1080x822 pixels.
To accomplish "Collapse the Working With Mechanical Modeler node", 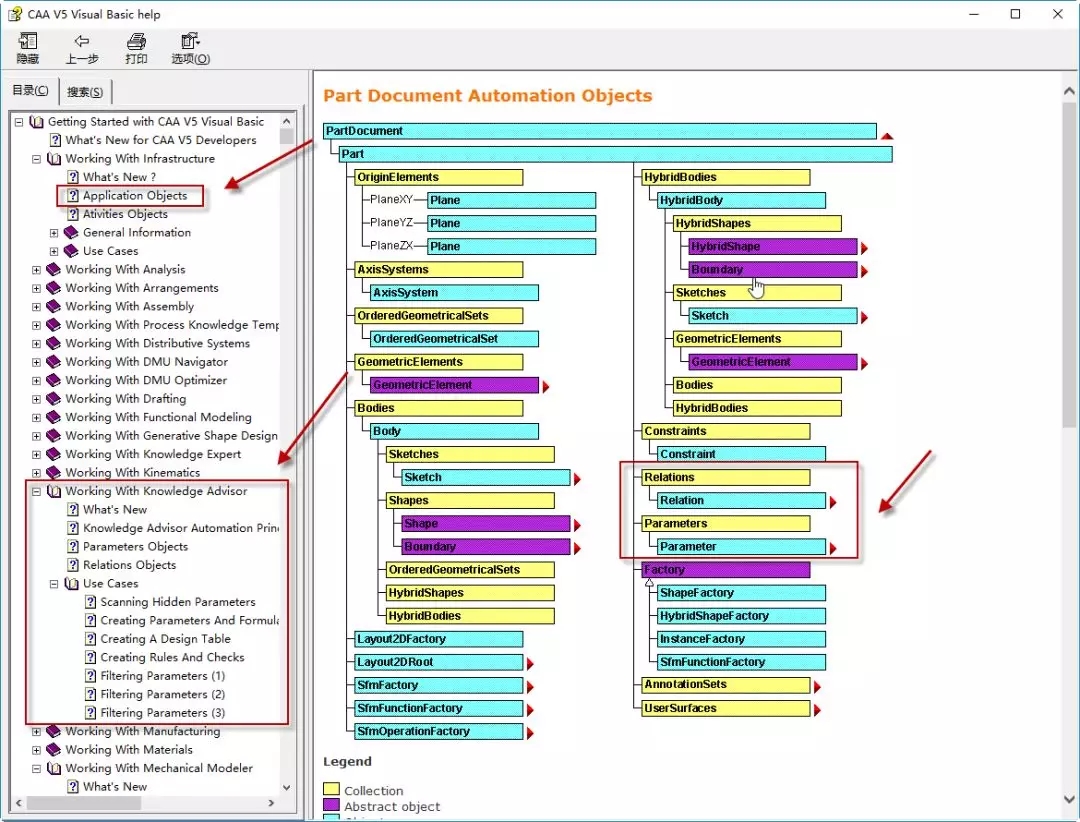I will [x=37, y=769].
